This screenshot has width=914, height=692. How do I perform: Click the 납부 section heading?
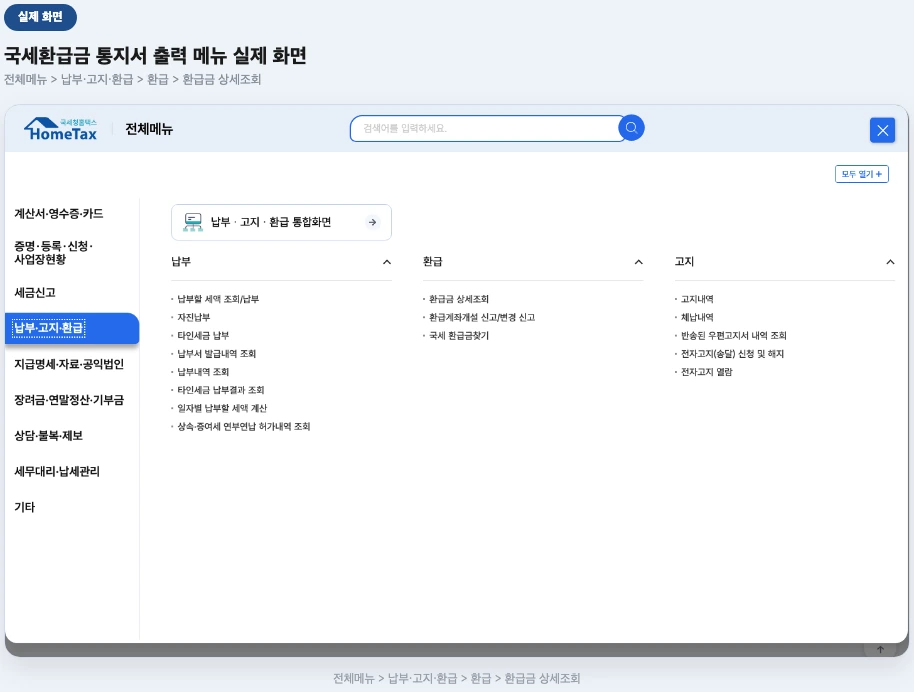click(x=181, y=262)
